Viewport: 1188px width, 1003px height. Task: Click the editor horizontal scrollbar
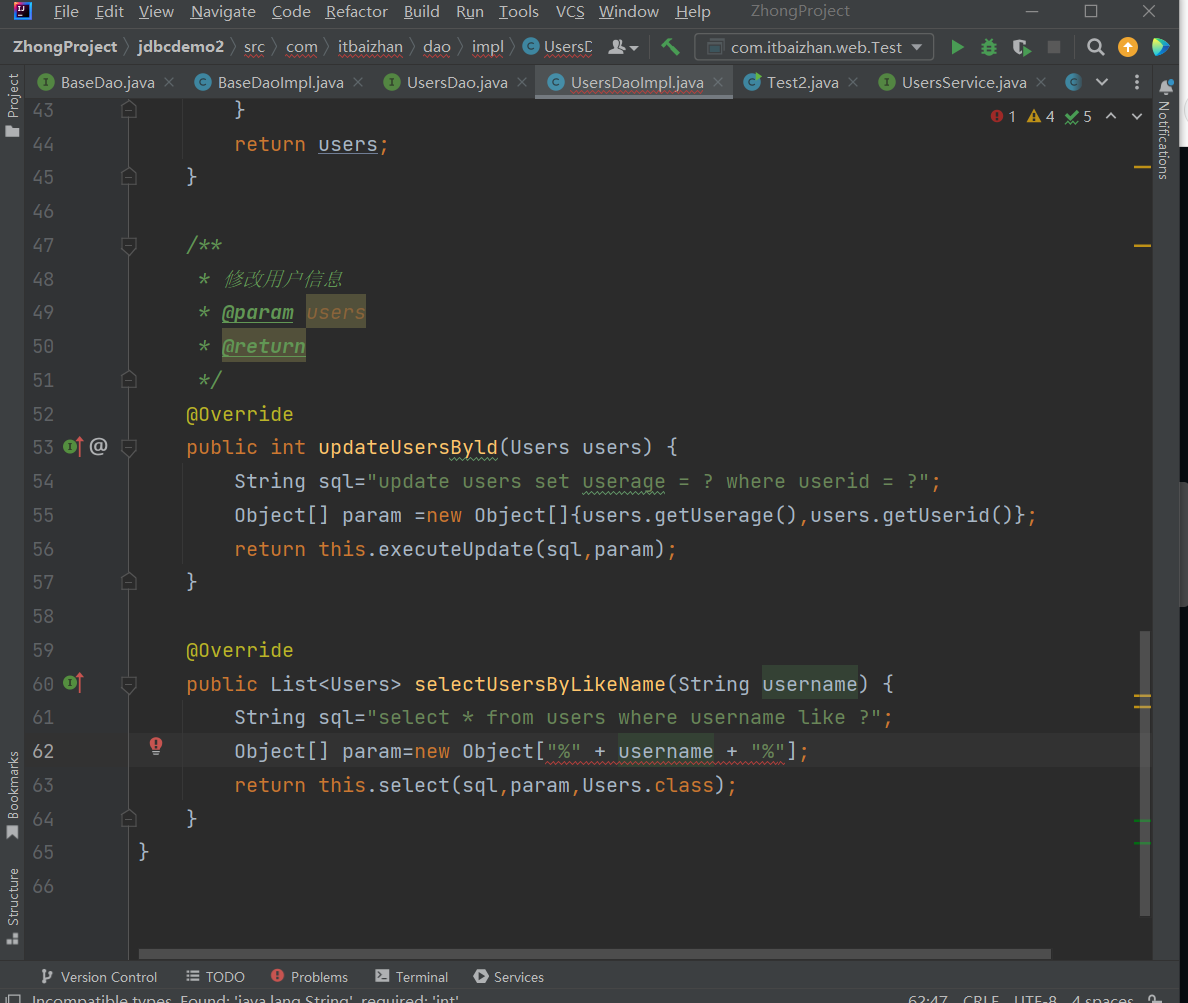point(595,954)
